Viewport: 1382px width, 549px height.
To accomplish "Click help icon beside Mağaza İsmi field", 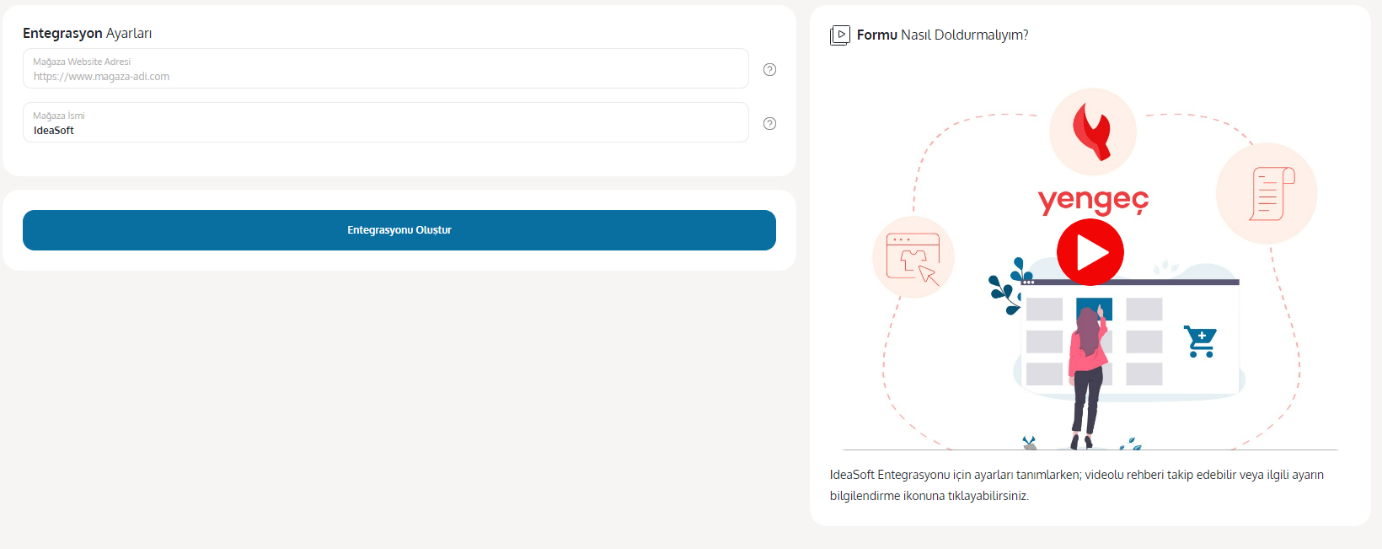I will (769, 123).
